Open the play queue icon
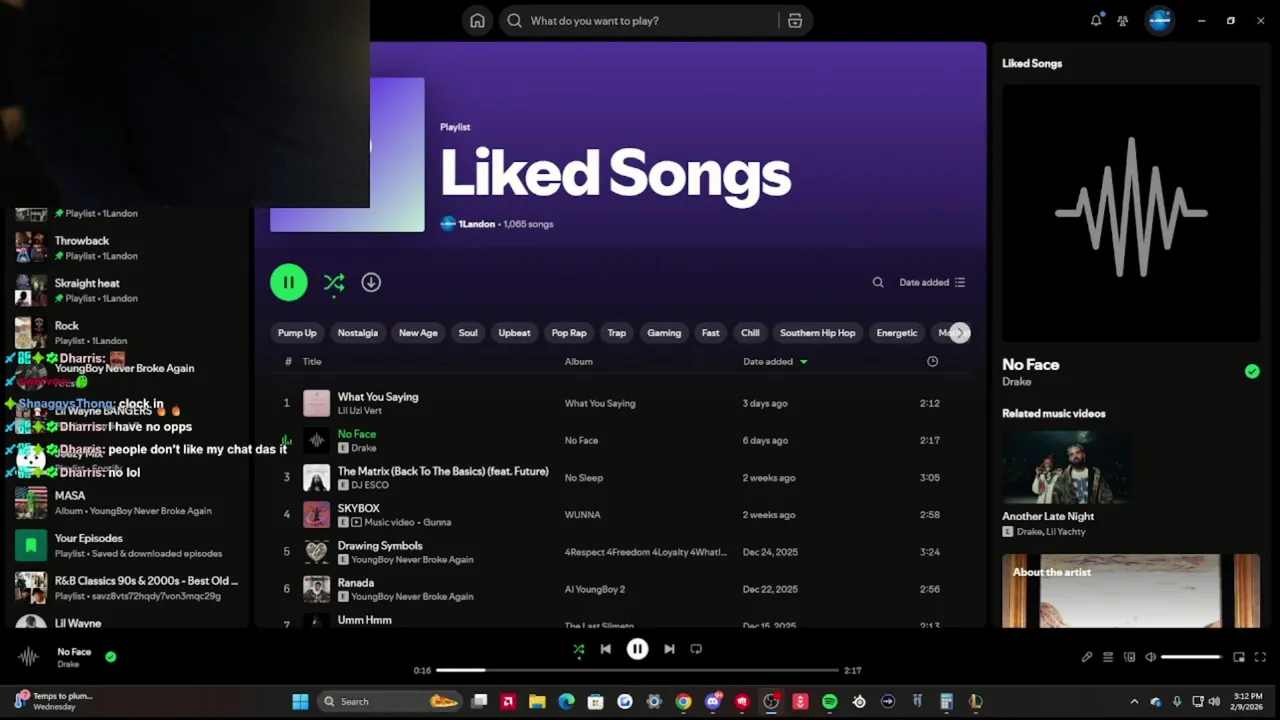The image size is (1280, 720). click(x=1108, y=657)
